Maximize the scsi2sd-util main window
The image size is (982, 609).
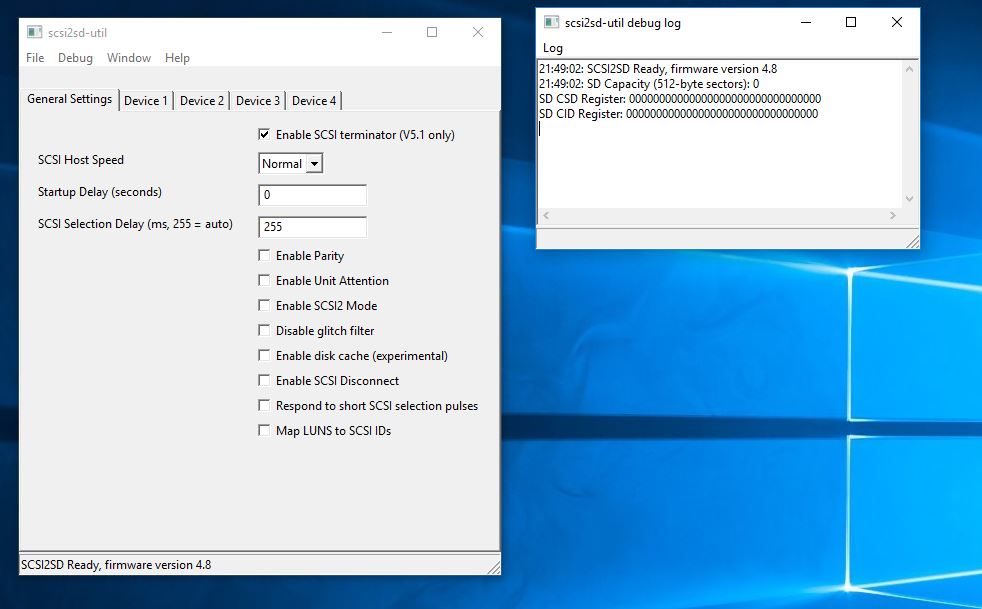point(432,32)
